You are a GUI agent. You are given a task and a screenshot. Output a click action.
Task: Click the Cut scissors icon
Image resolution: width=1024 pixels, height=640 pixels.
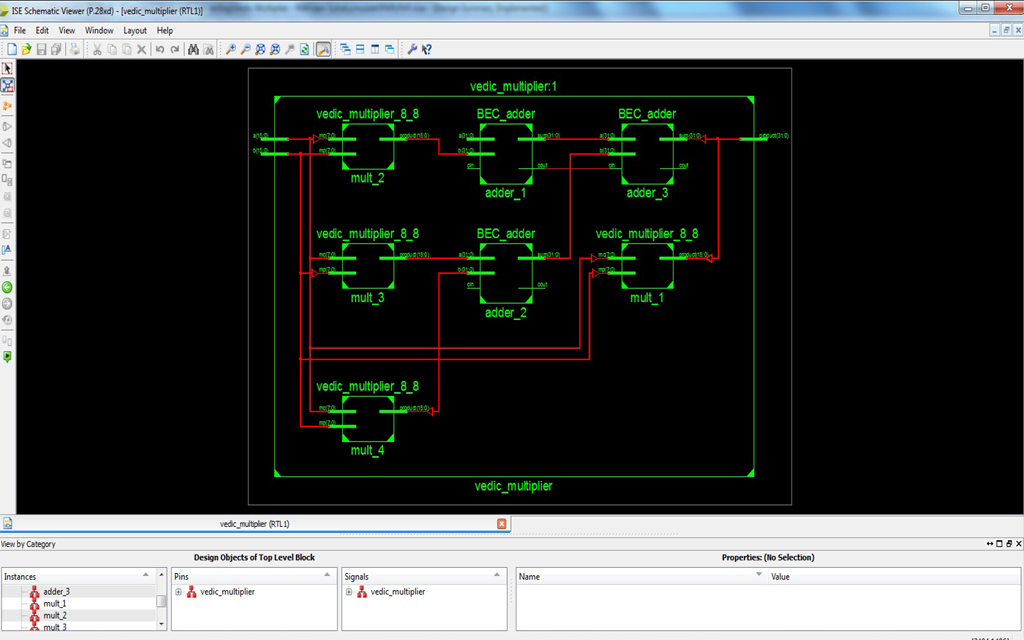click(97, 49)
